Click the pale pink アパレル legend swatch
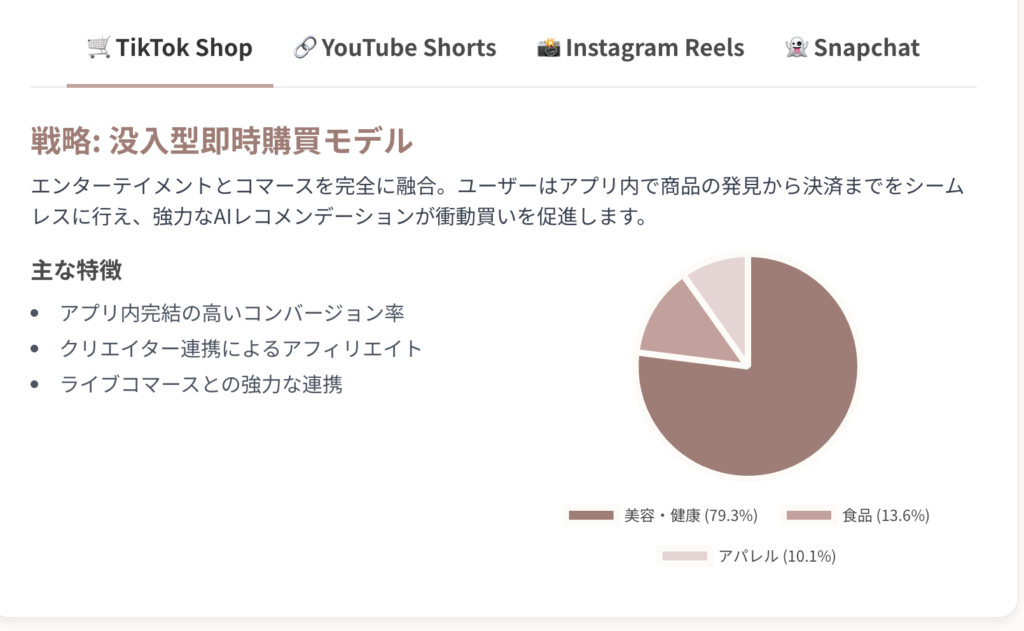1024x631 pixels. pos(684,556)
